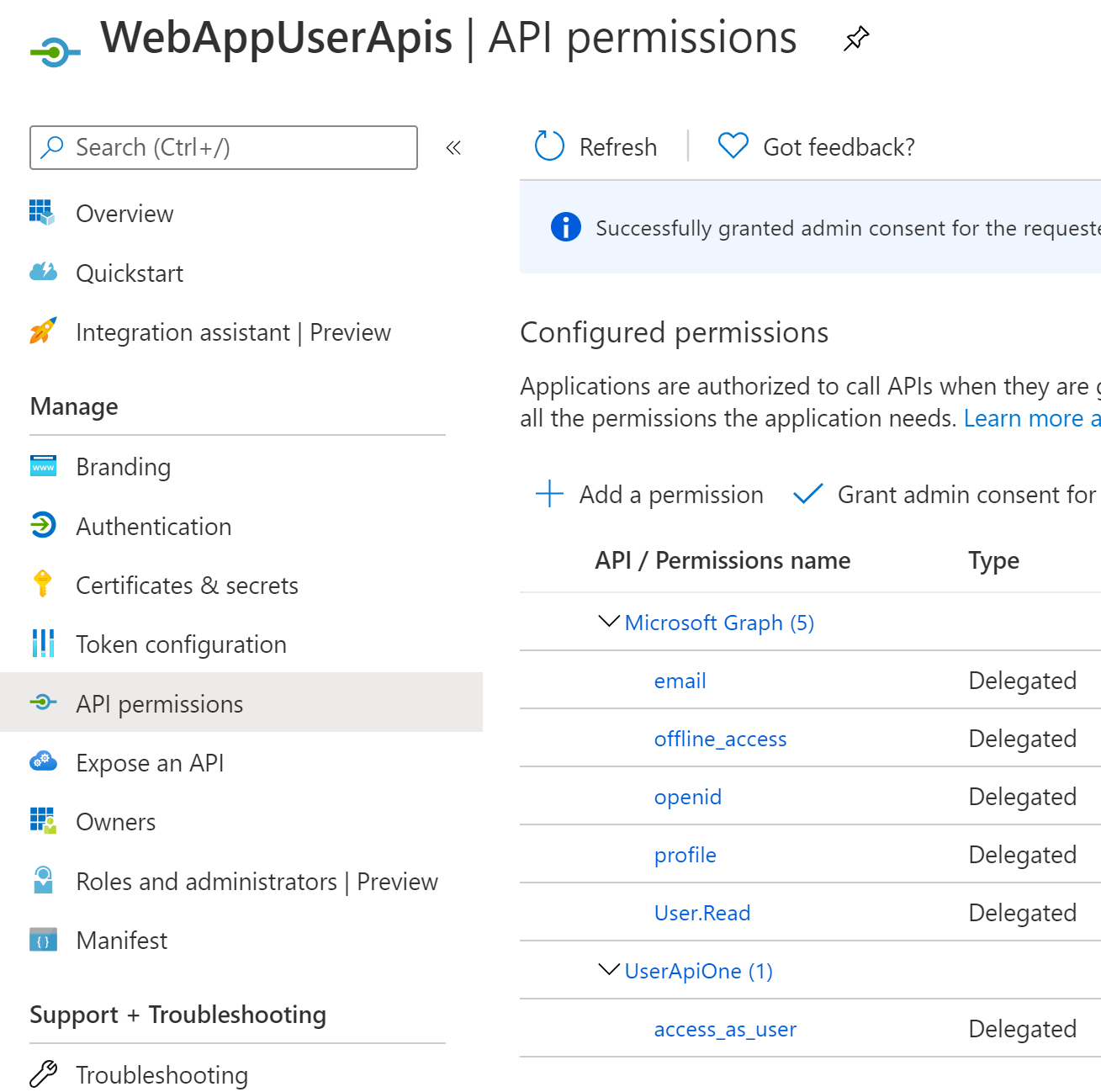
Task: Click the Overview grid icon
Action: point(42,213)
